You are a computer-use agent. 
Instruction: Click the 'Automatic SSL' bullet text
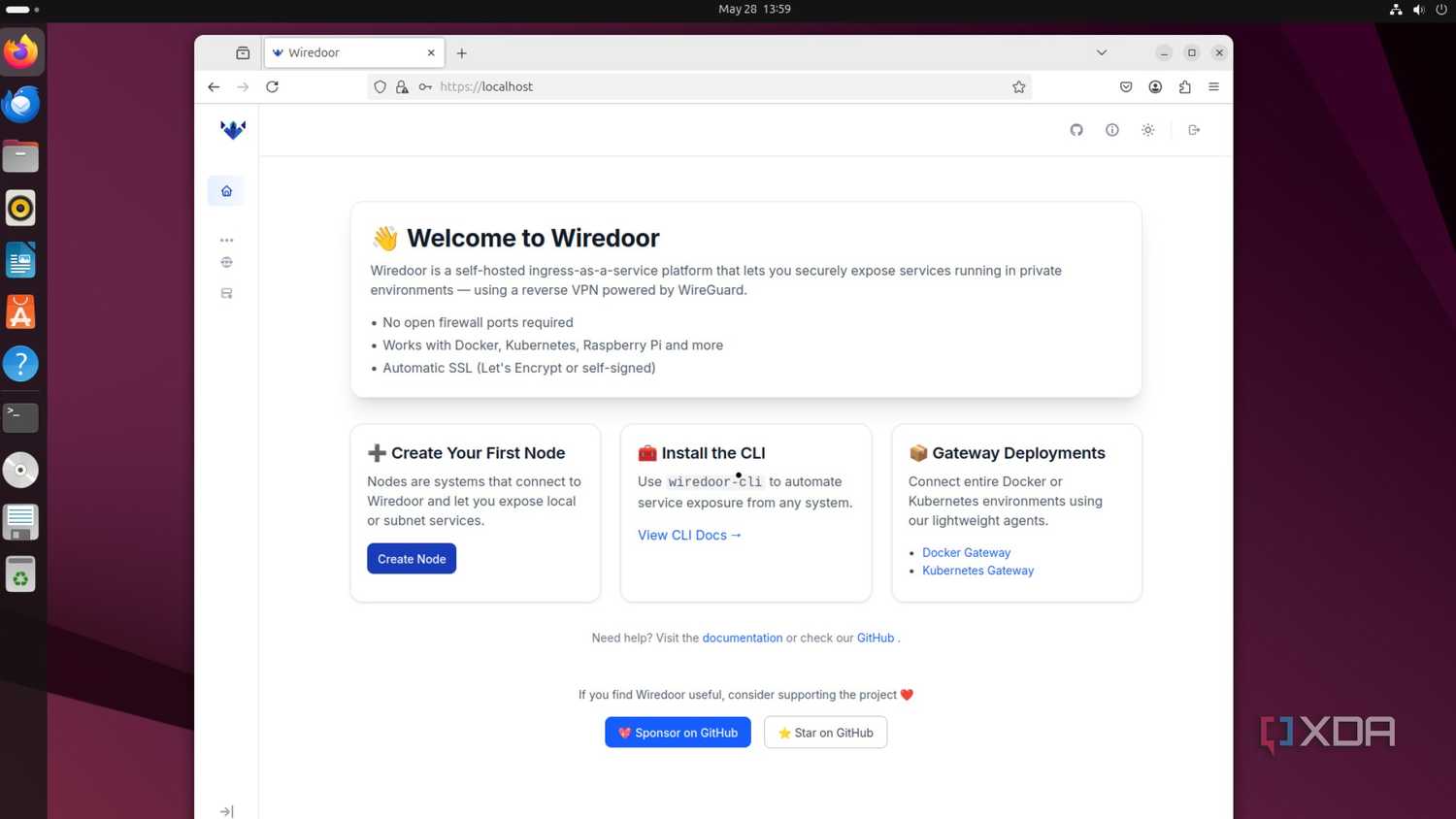tap(518, 368)
